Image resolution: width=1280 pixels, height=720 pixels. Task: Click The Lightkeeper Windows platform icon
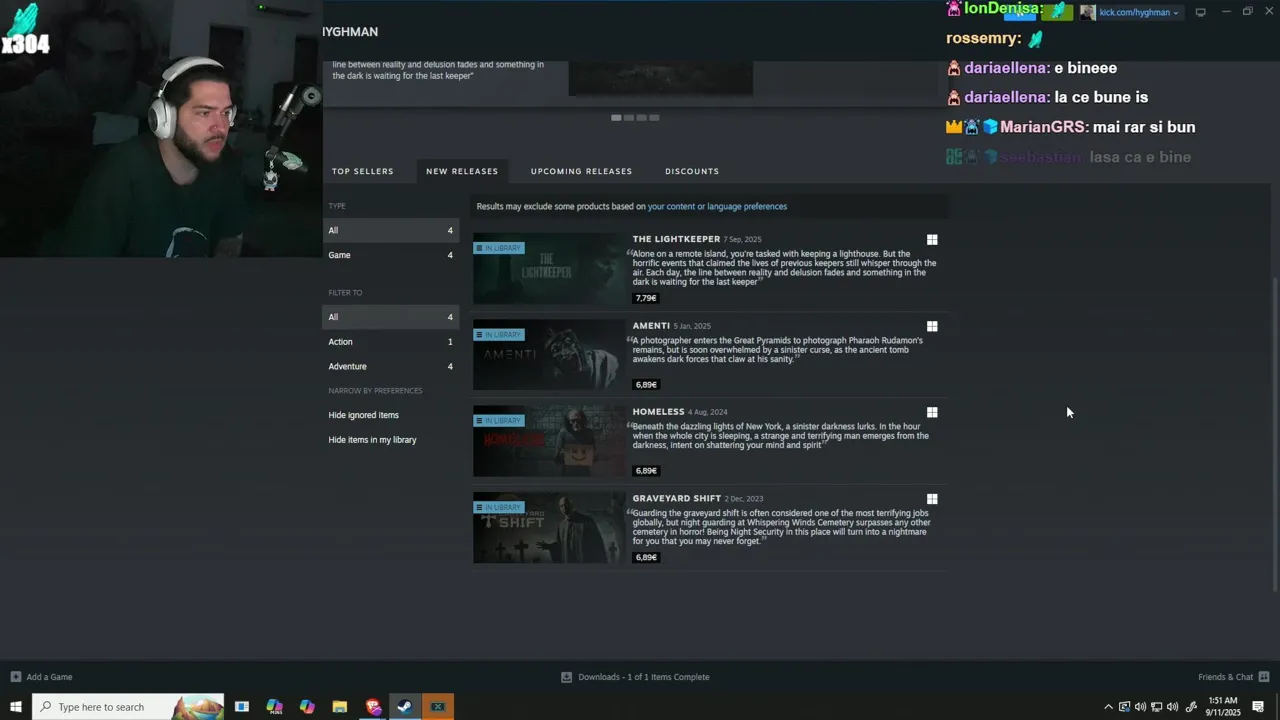[932, 240]
